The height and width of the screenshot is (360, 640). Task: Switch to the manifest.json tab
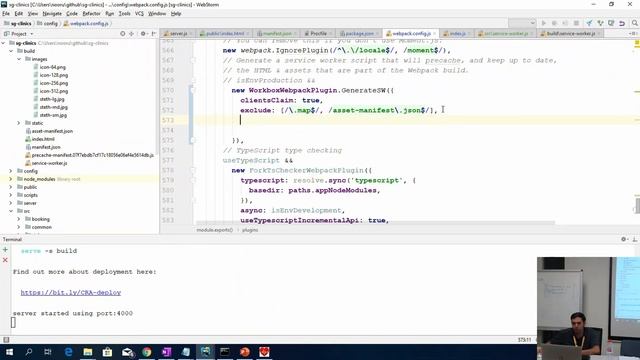pos(277,33)
